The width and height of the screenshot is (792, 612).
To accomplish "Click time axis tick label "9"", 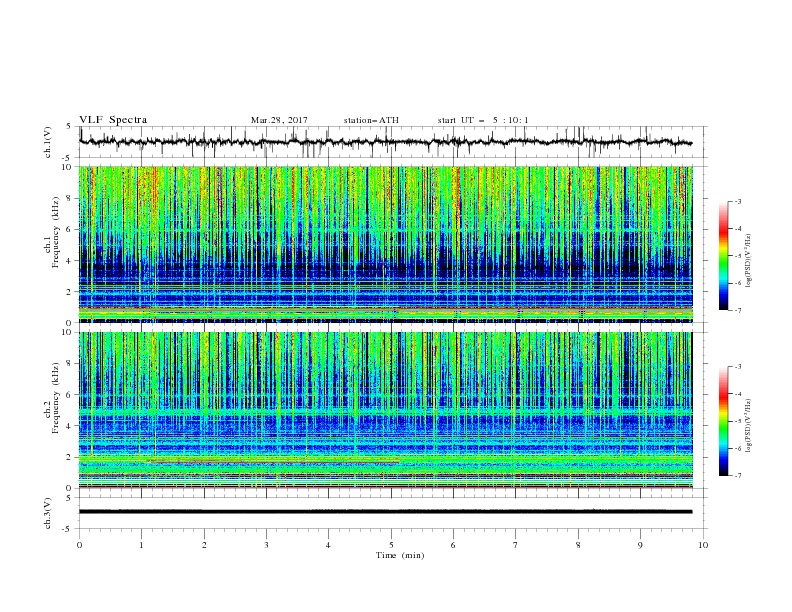I will [640, 545].
